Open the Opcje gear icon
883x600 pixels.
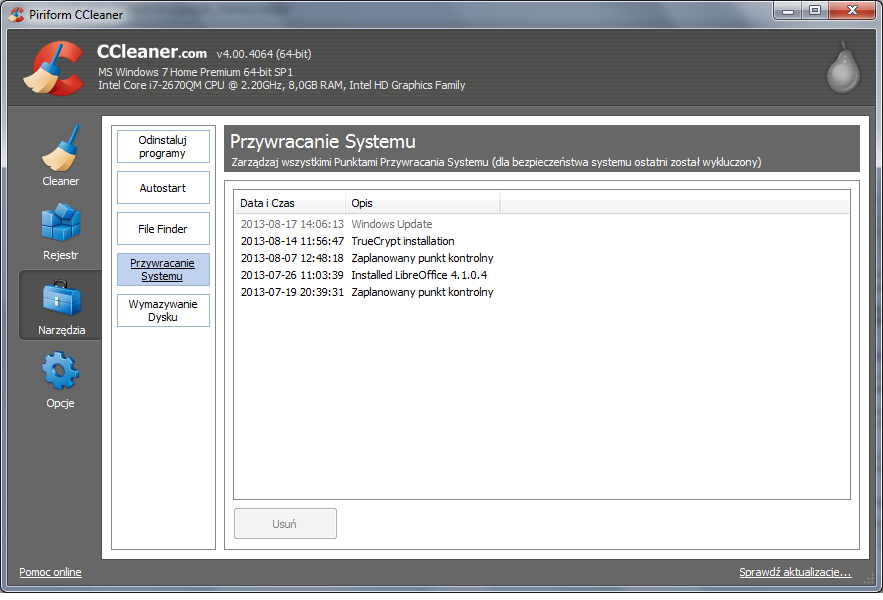60,371
